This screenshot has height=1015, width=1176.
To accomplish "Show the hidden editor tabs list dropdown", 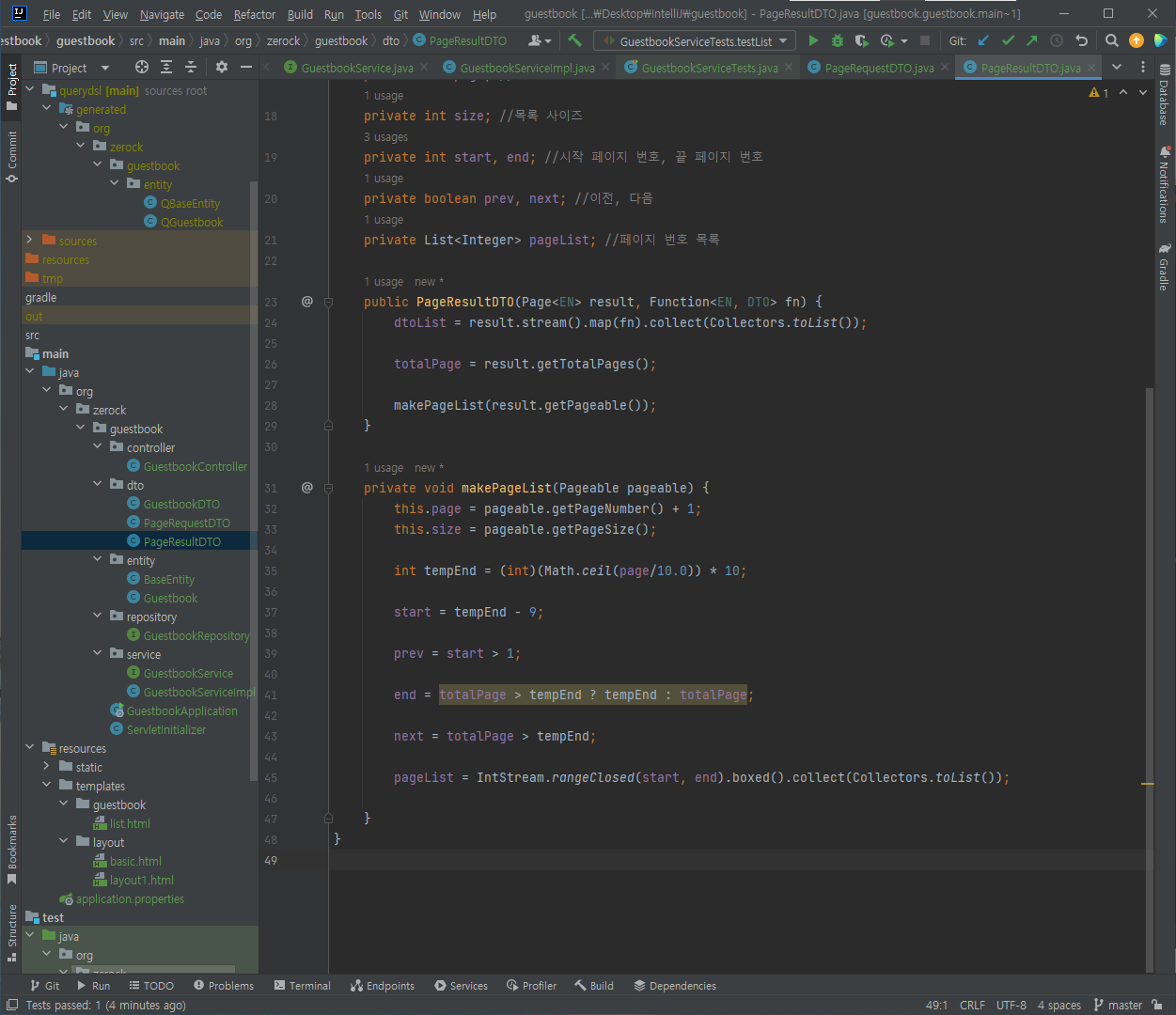I will click(x=1117, y=67).
